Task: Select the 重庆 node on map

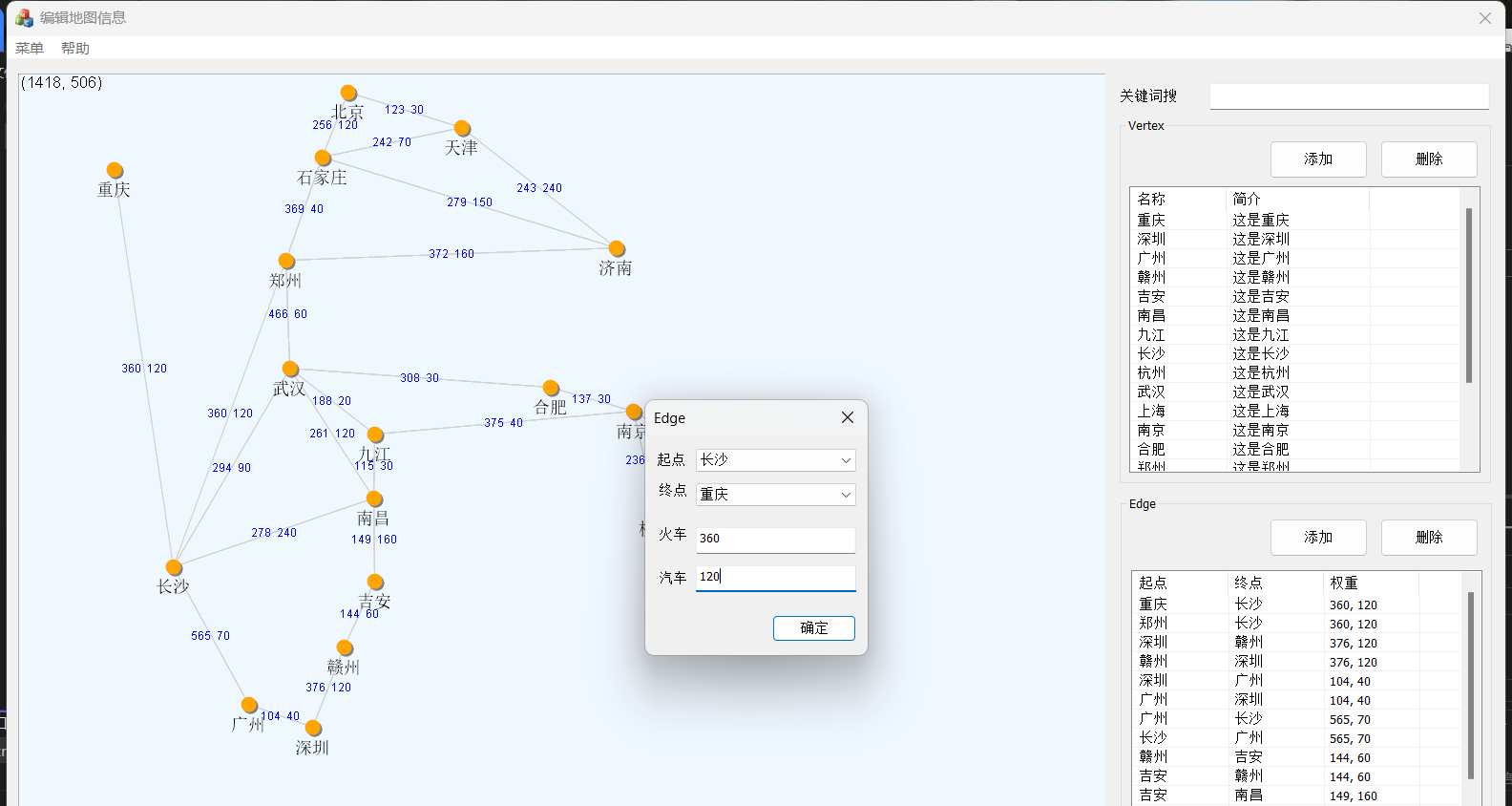Action: [115, 171]
